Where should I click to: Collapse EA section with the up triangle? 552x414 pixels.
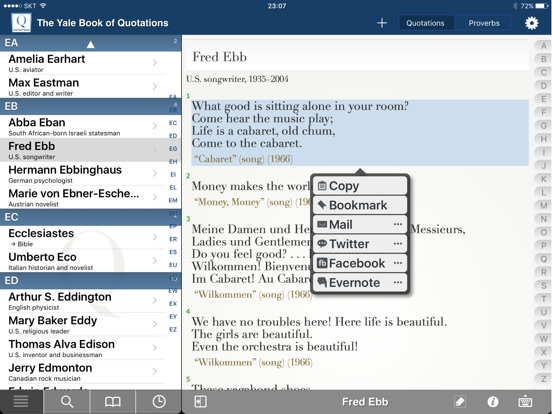pos(90,44)
